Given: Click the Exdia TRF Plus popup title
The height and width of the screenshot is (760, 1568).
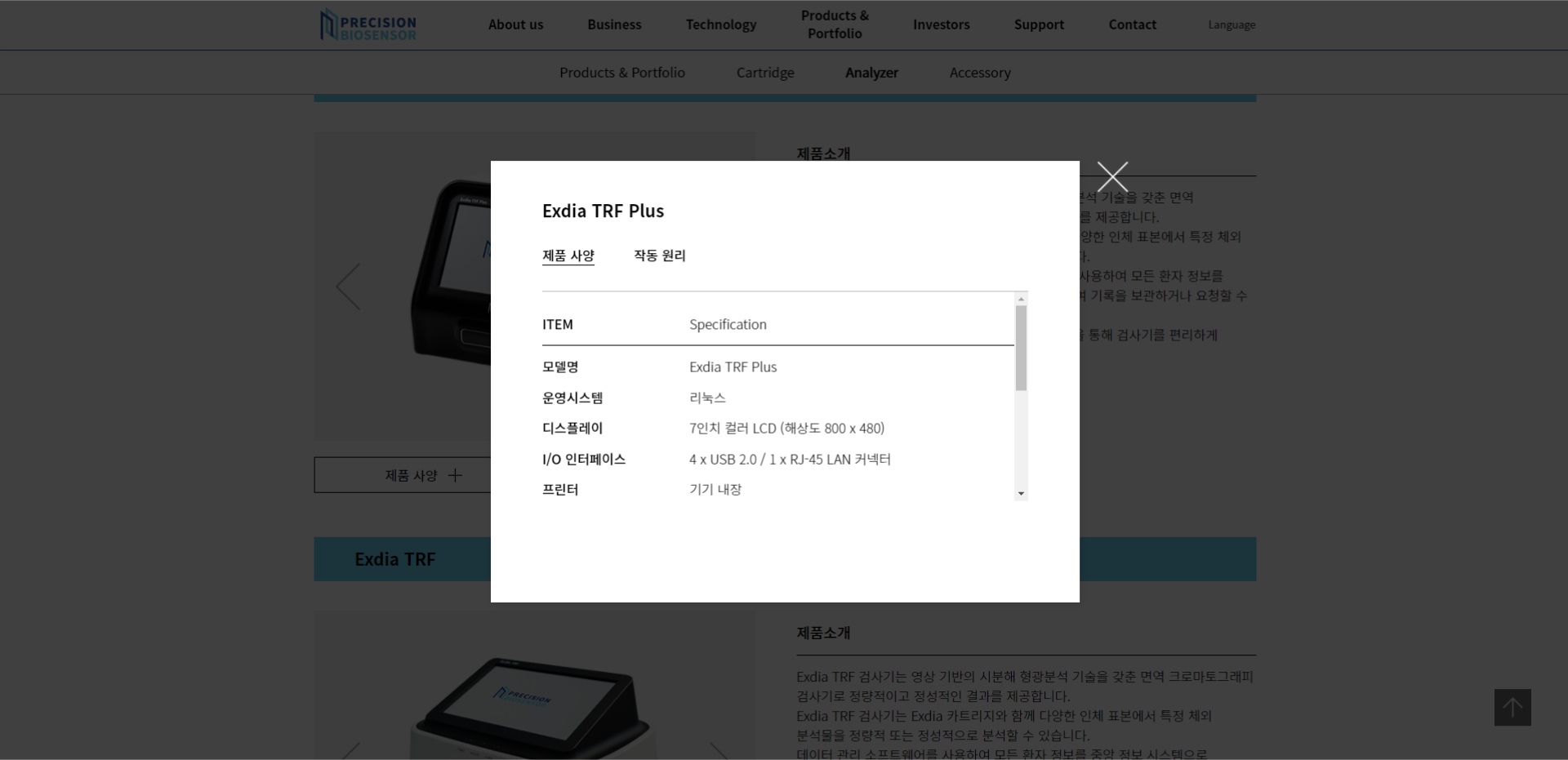Looking at the screenshot, I should click(603, 211).
